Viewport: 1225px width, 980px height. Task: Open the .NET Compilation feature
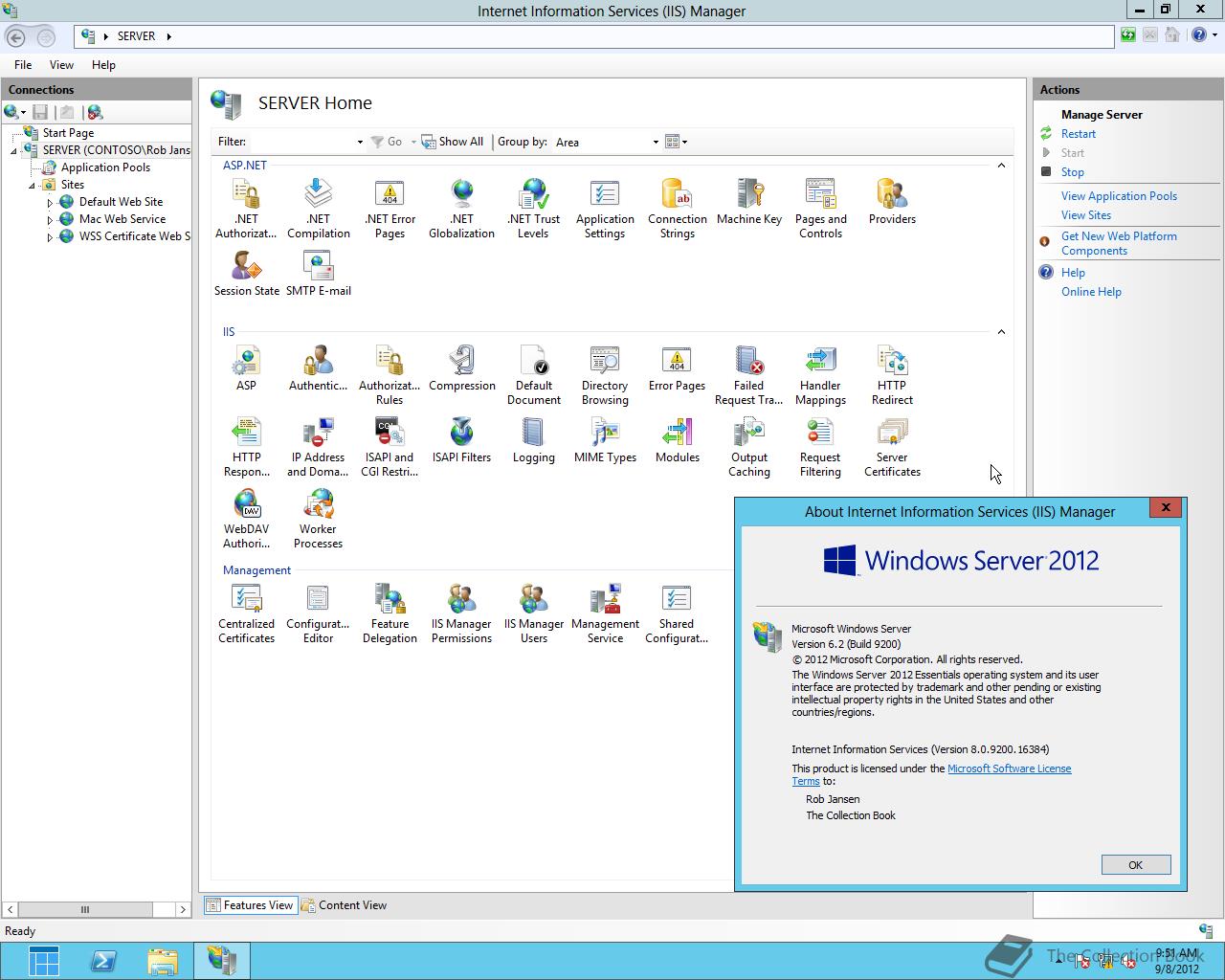point(318,209)
